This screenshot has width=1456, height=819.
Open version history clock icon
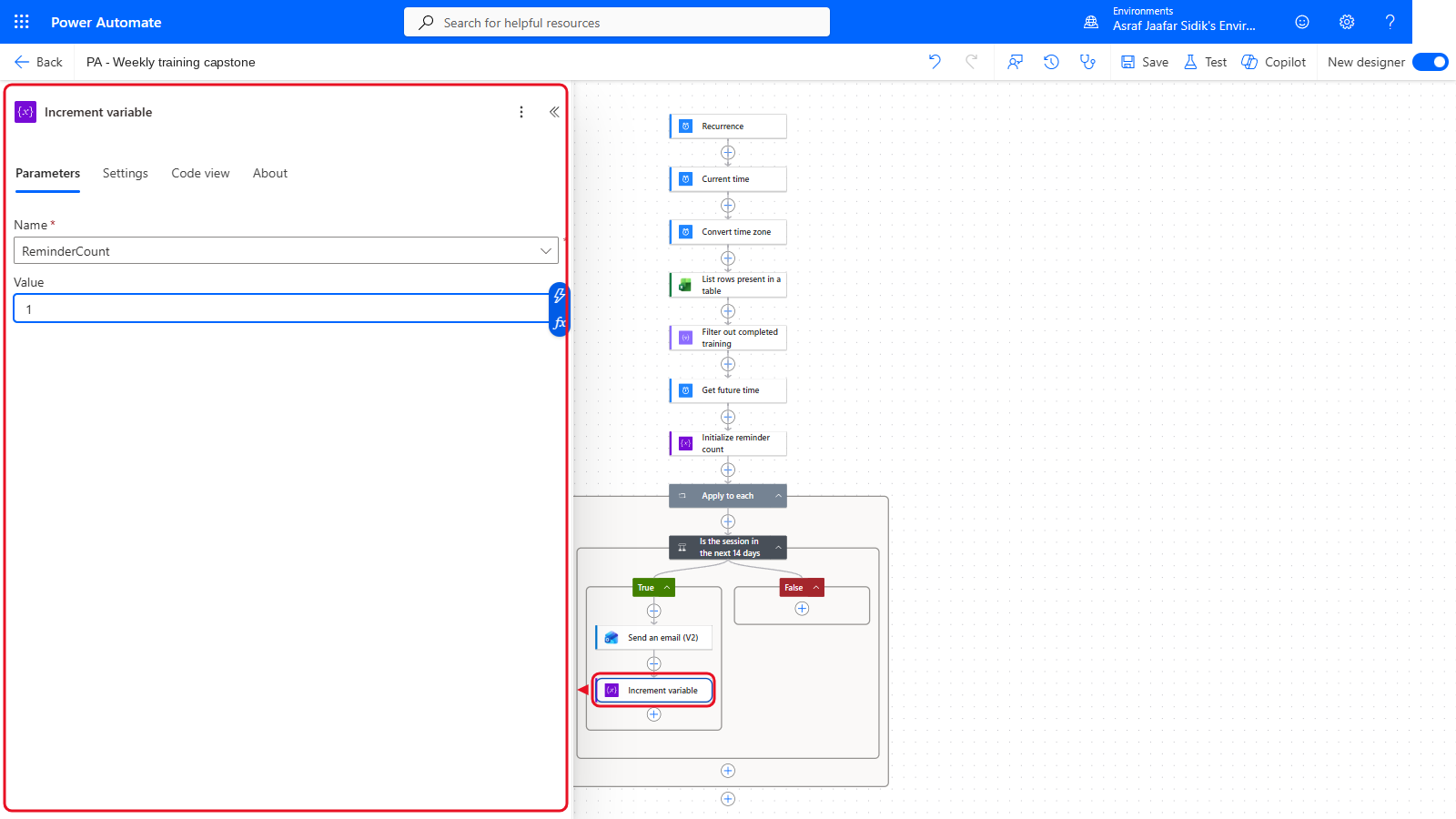point(1051,62)
